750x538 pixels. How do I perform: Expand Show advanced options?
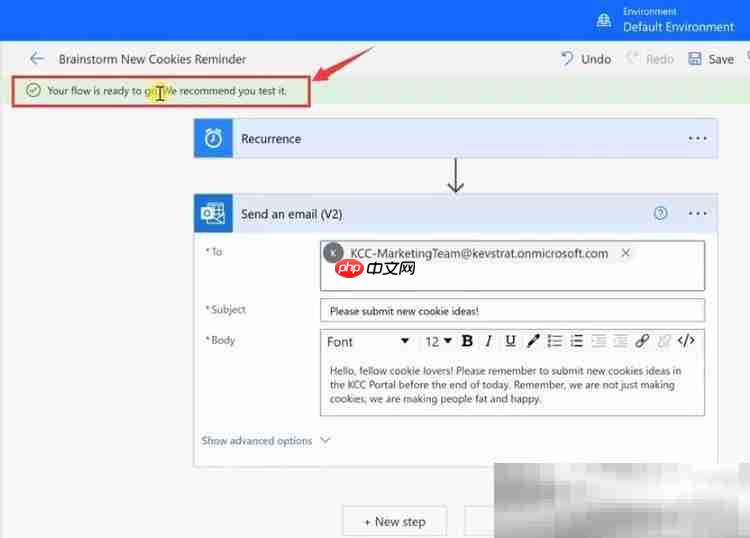(x=265, y=440)
